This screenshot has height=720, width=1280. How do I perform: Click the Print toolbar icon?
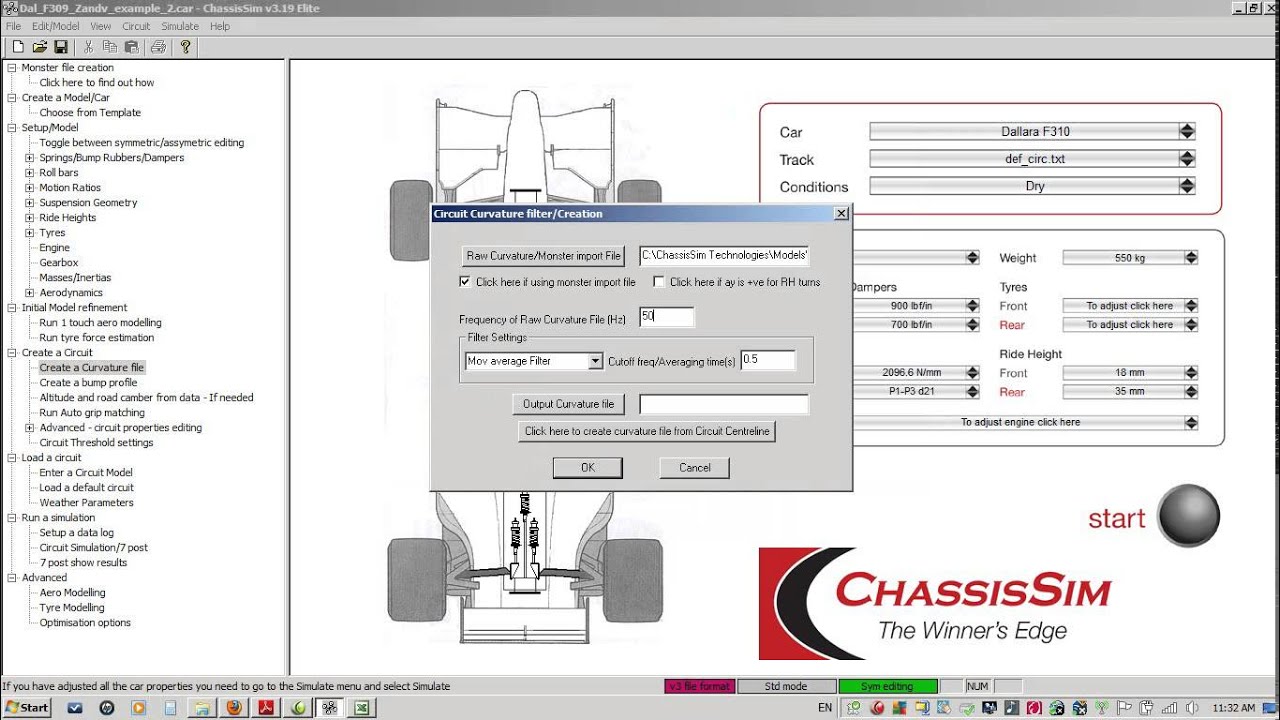pos(158,47)
